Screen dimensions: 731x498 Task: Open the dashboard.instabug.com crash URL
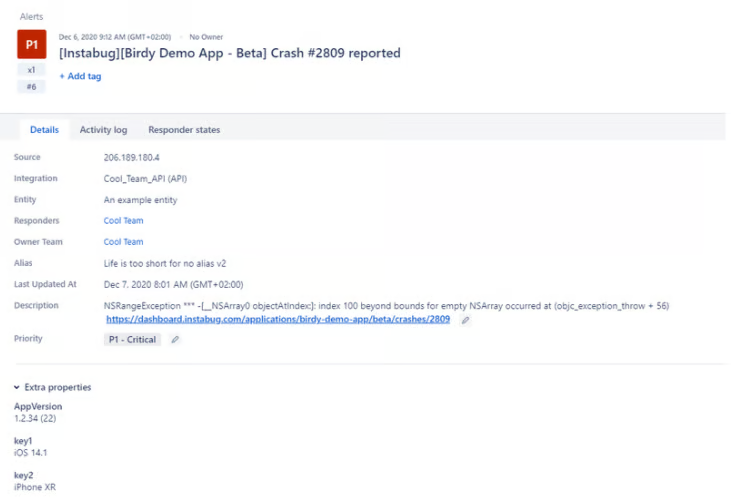pyautogui.click(x=277, y=319)
